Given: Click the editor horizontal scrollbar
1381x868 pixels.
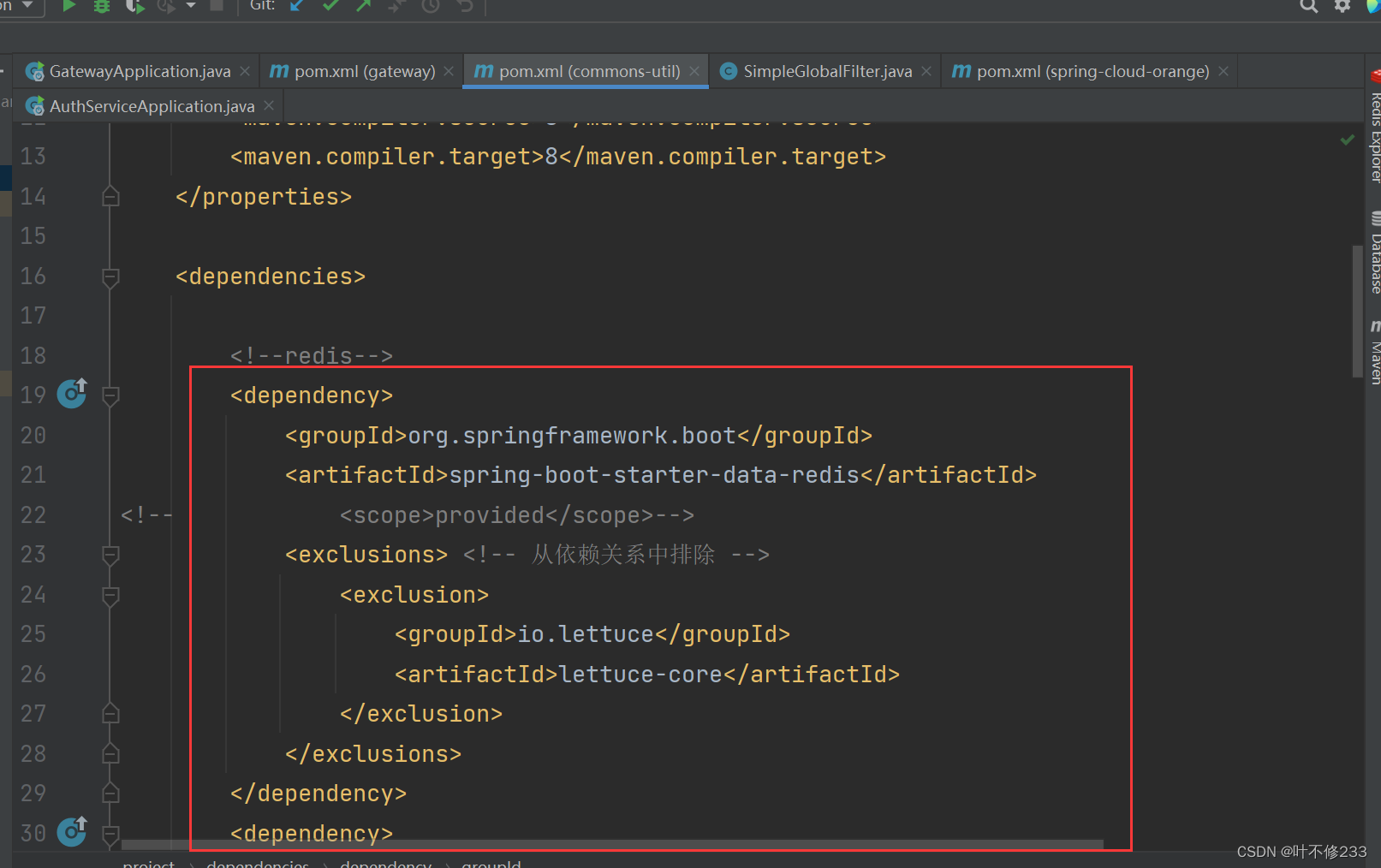Looking at the screenshot, I should pos(612,845).
